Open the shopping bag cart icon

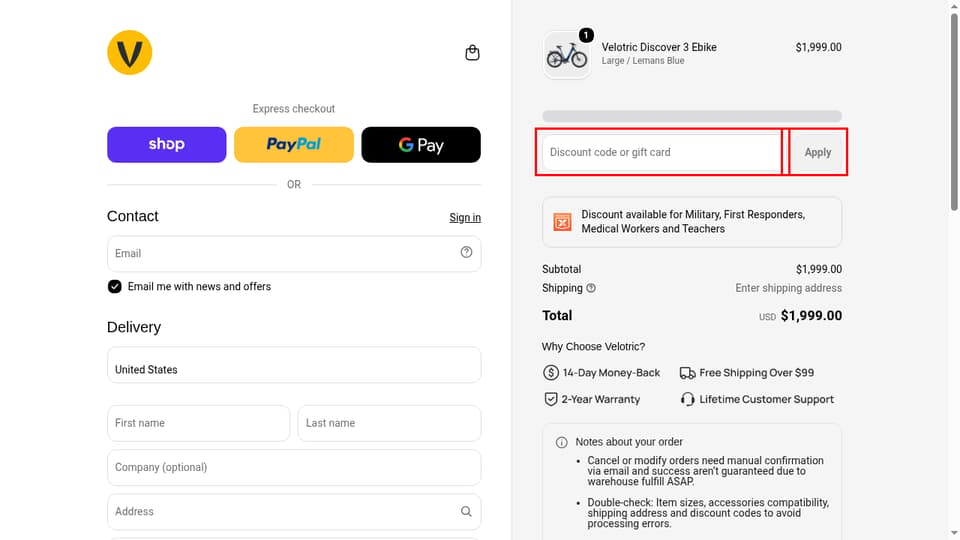[472, 53]
